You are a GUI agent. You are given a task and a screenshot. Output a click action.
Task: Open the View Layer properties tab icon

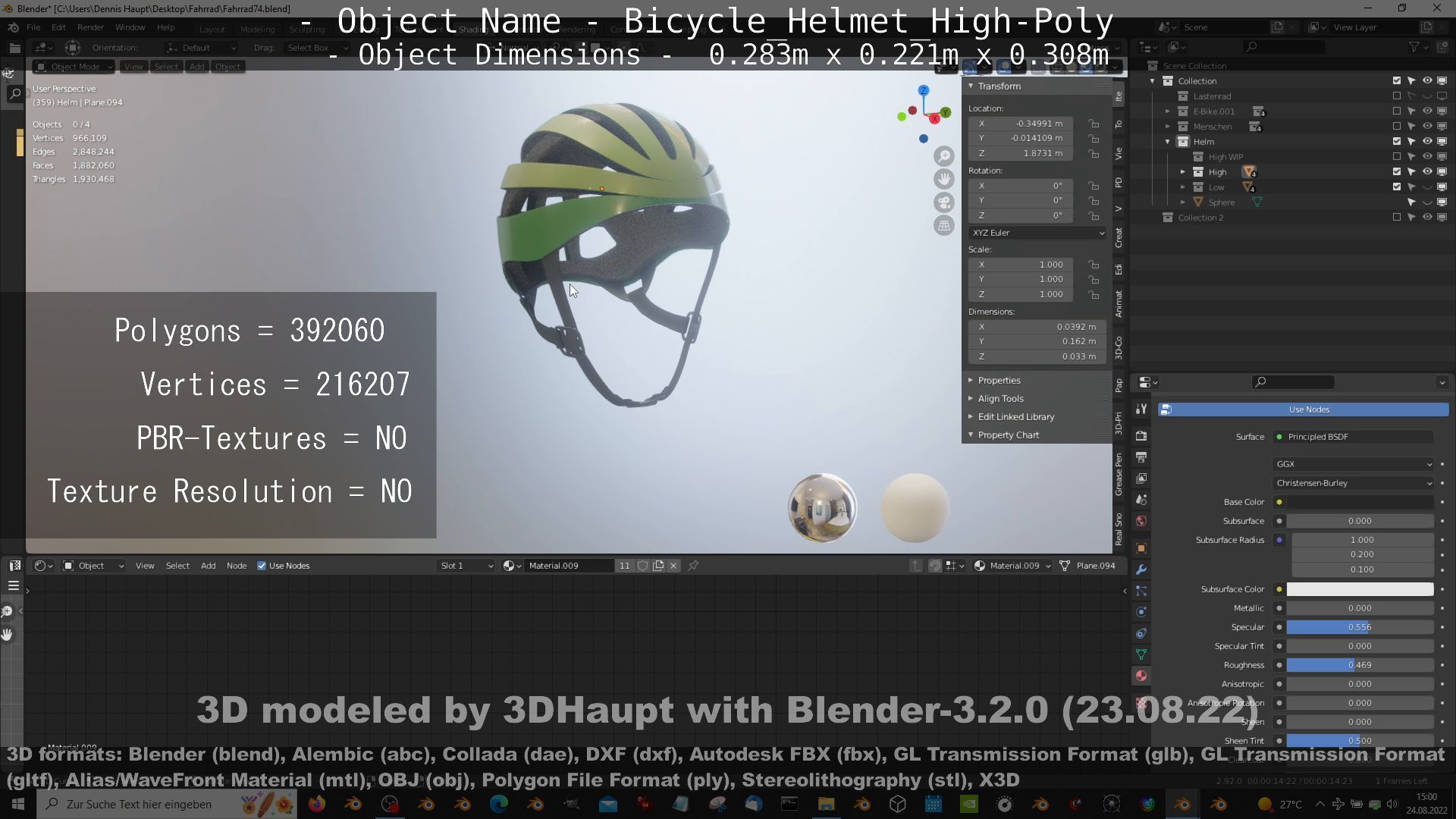click(x=1141, y=479)
